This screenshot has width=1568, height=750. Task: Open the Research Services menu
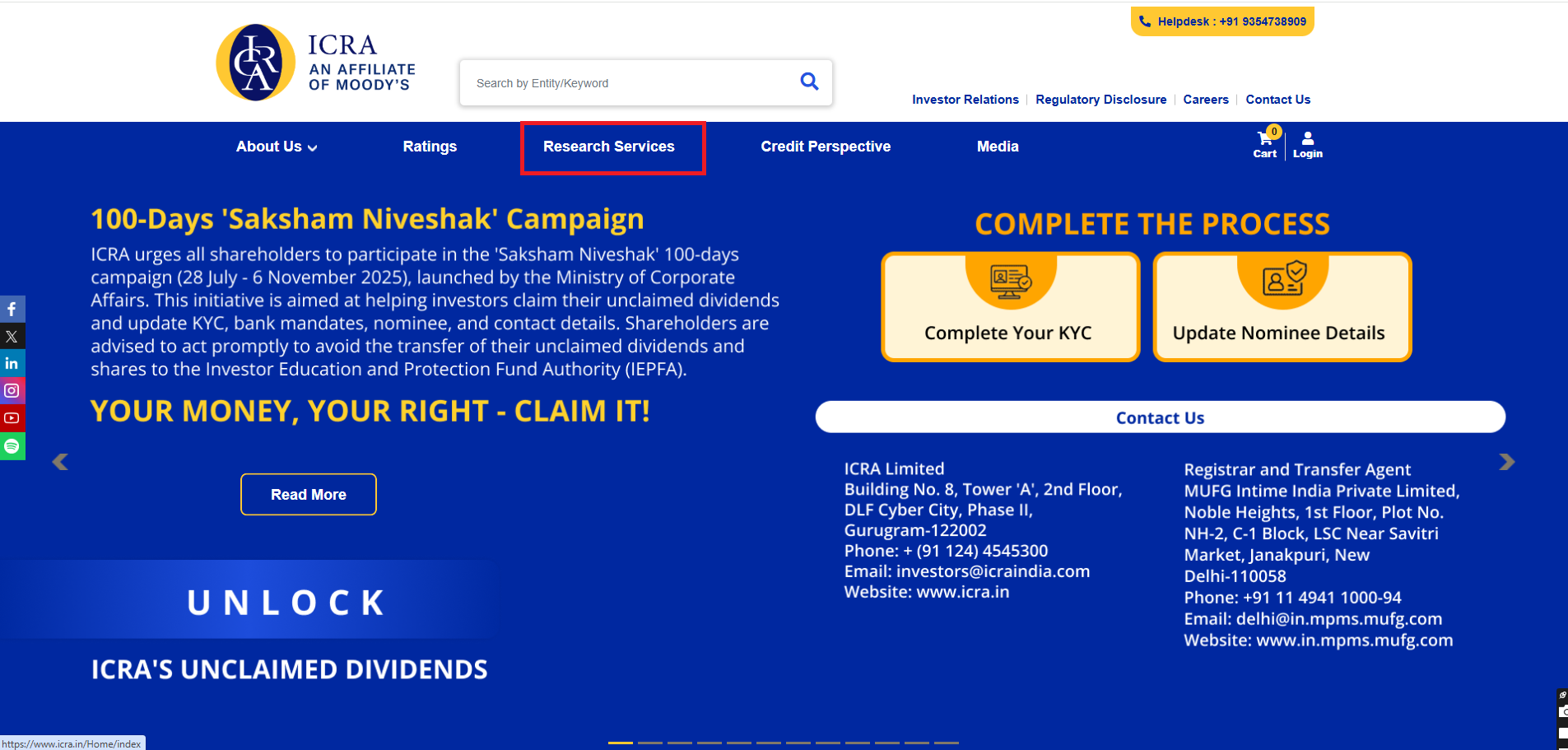point(609,147)
